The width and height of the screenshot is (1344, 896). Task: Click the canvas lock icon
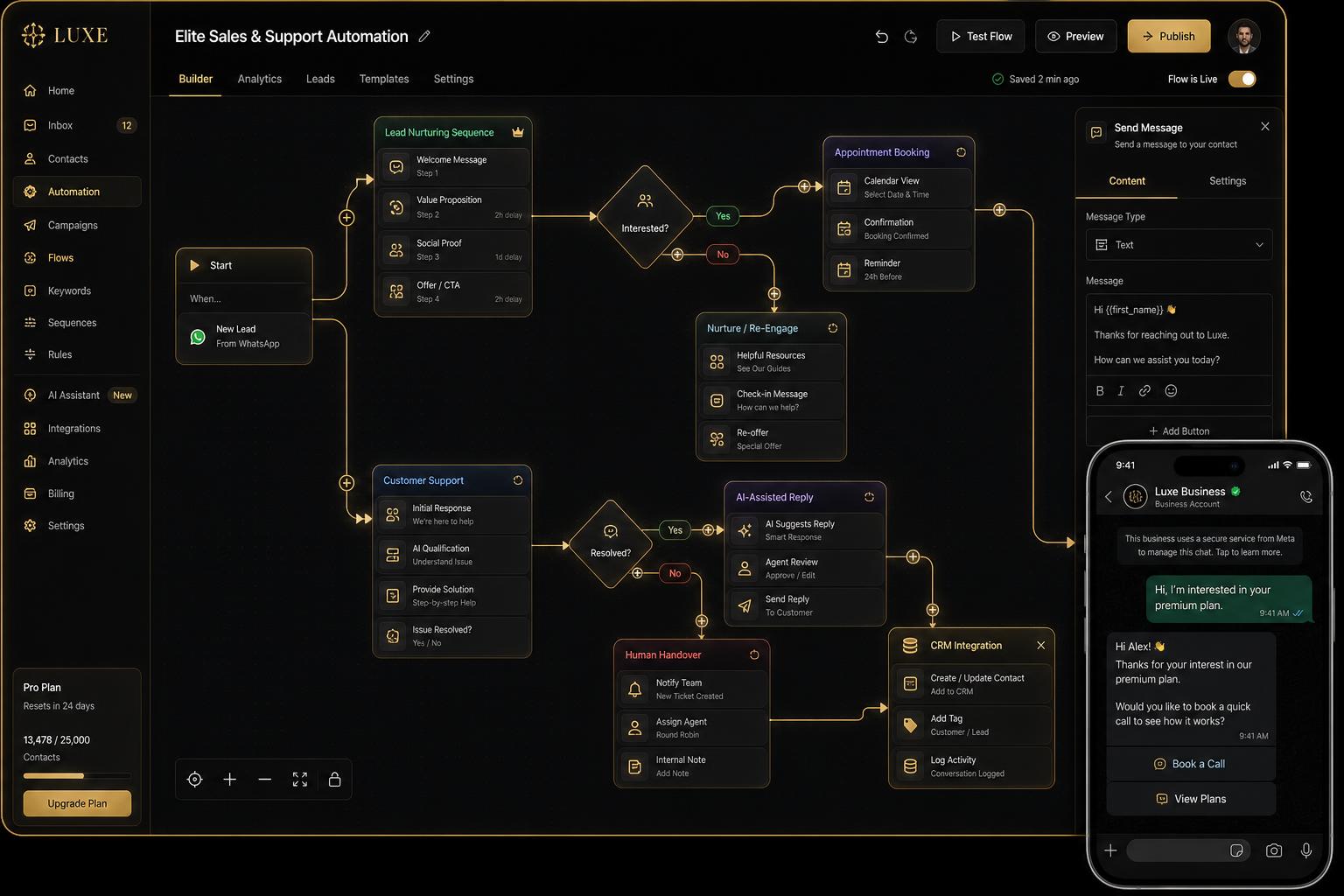tap(334, 780)
